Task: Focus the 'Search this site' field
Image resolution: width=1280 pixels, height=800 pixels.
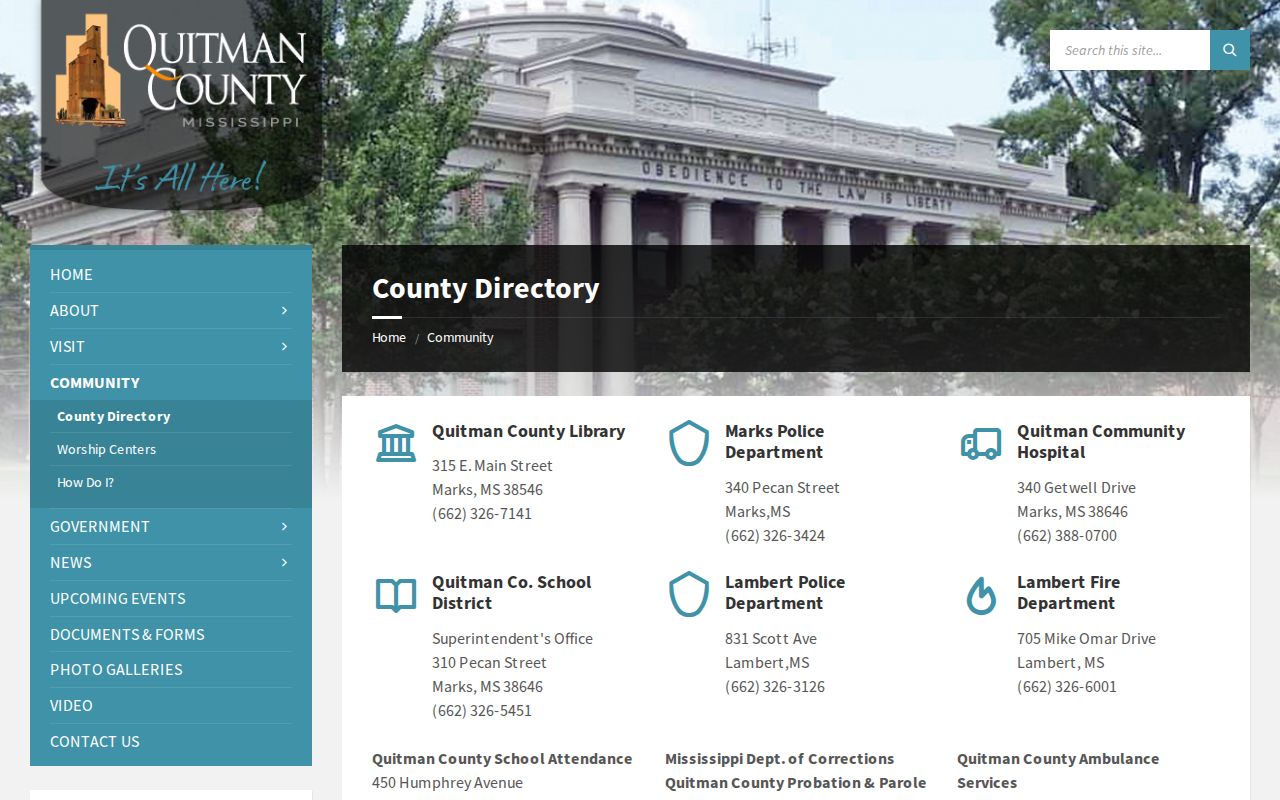Action: click(x=1130, y=50)
